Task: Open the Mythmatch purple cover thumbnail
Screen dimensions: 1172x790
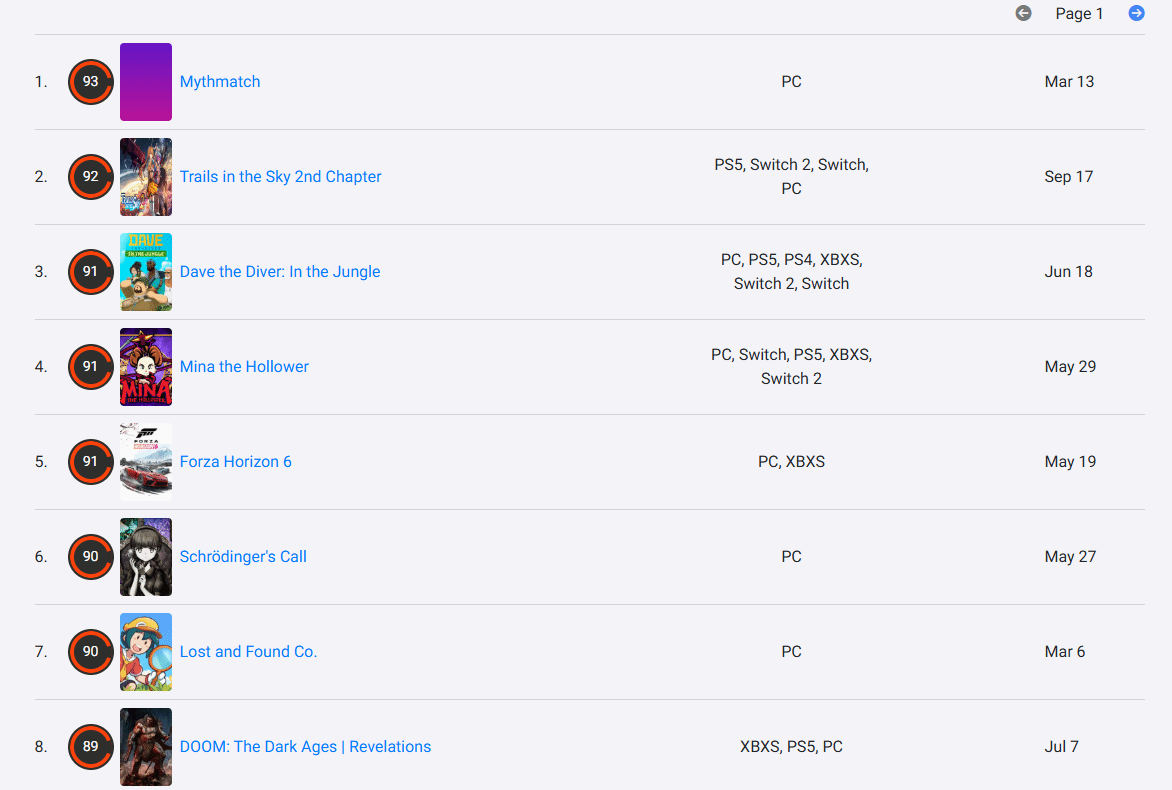Action: 146,81
